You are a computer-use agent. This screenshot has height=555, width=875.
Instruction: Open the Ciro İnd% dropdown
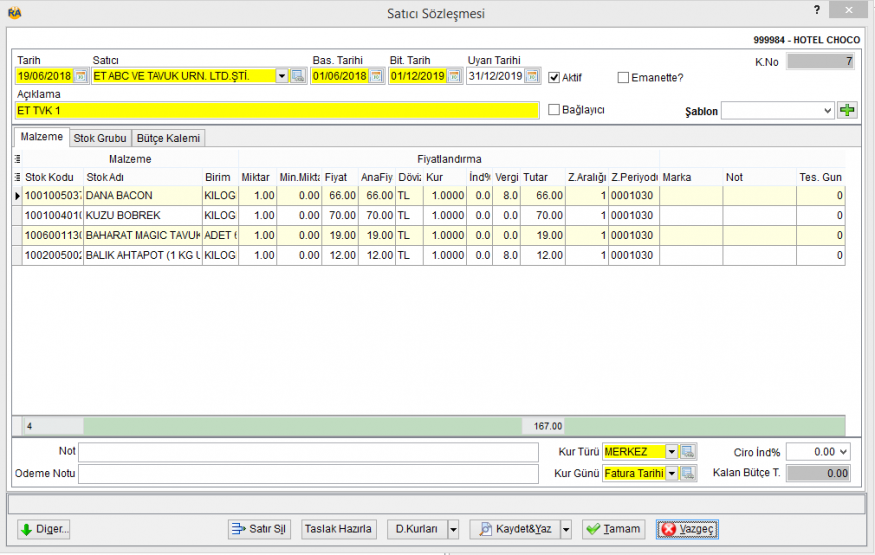coord(843,452)
